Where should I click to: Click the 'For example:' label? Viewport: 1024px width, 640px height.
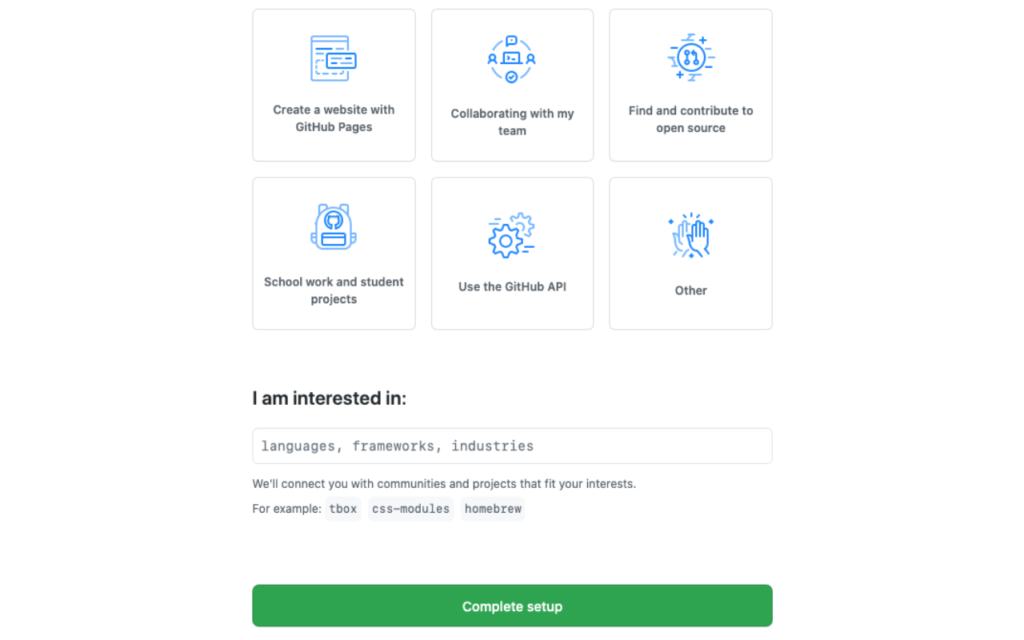point(287,509)
